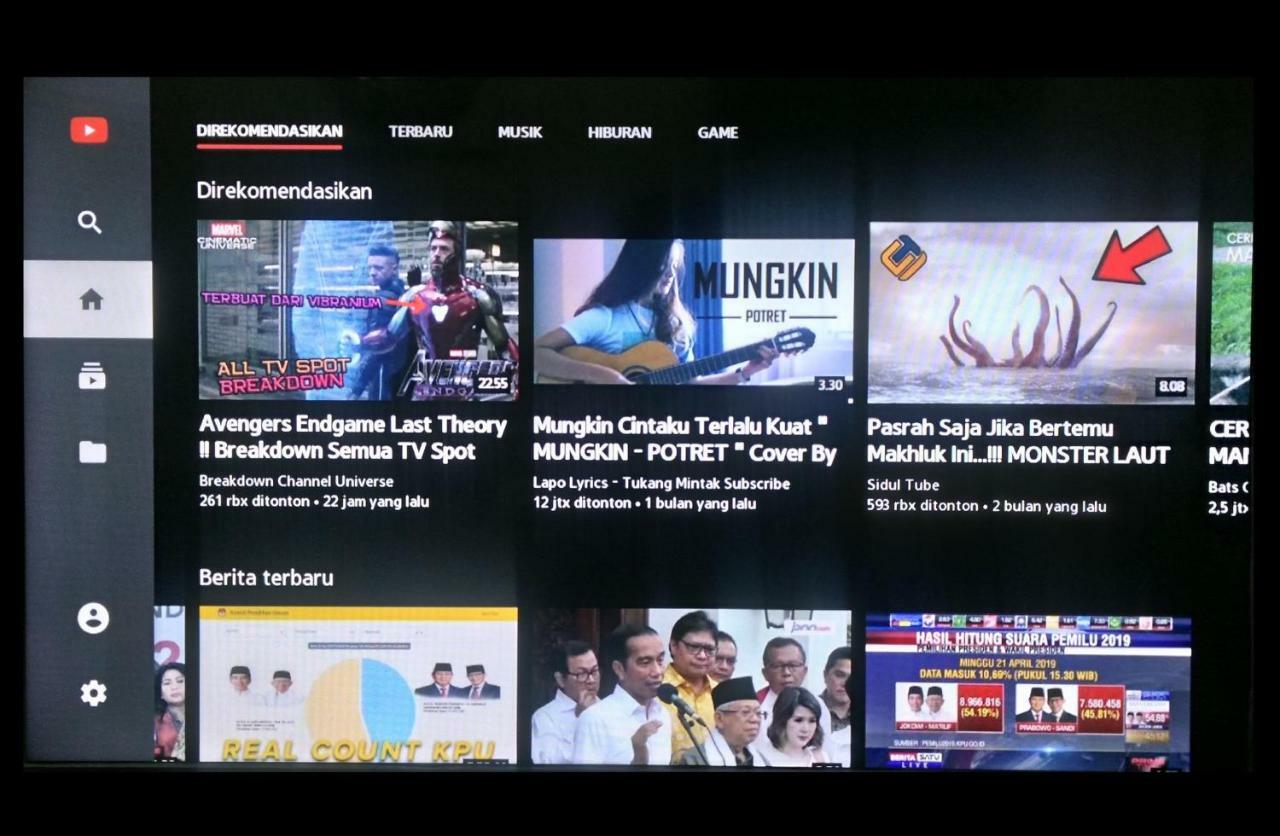Play the MUNGKIN POTRET guitar cover thumbnail
This screenshot has height=836, width=1280.
693,312
